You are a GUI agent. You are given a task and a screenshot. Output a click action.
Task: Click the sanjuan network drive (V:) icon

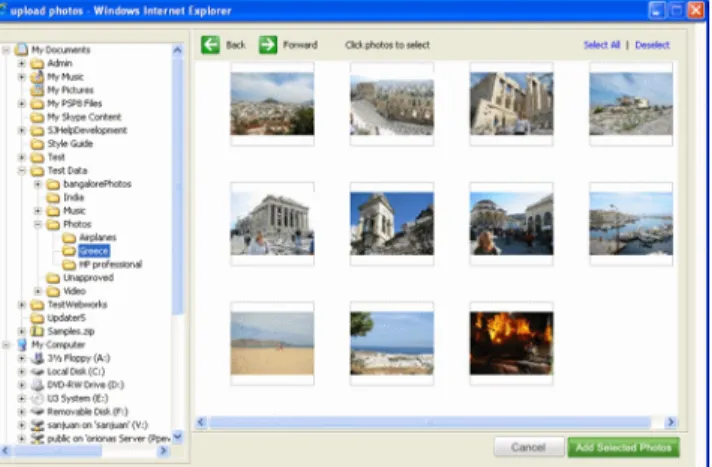point(37,425)
